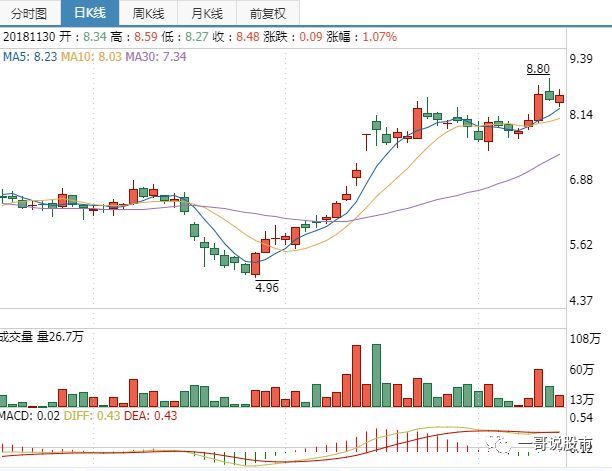Click the 8.14 price axis label

[581, 115]
